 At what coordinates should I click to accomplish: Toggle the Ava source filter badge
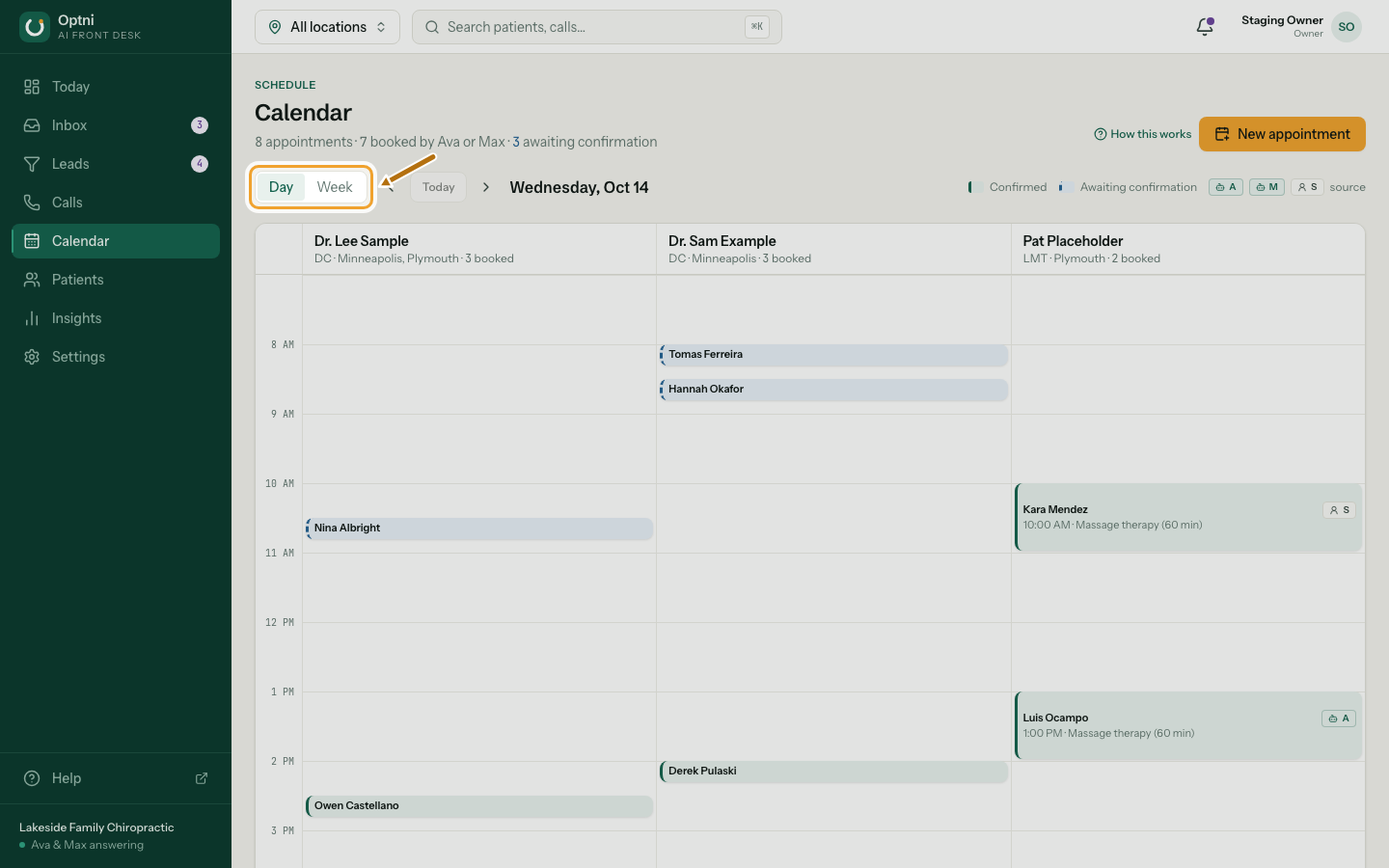pos(1226,187)
